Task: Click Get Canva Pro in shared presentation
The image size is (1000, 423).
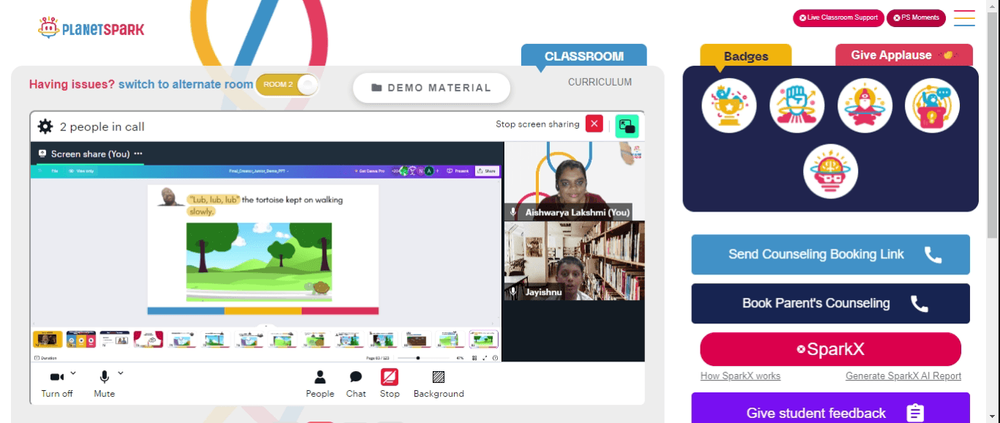Action: point(371,171)
